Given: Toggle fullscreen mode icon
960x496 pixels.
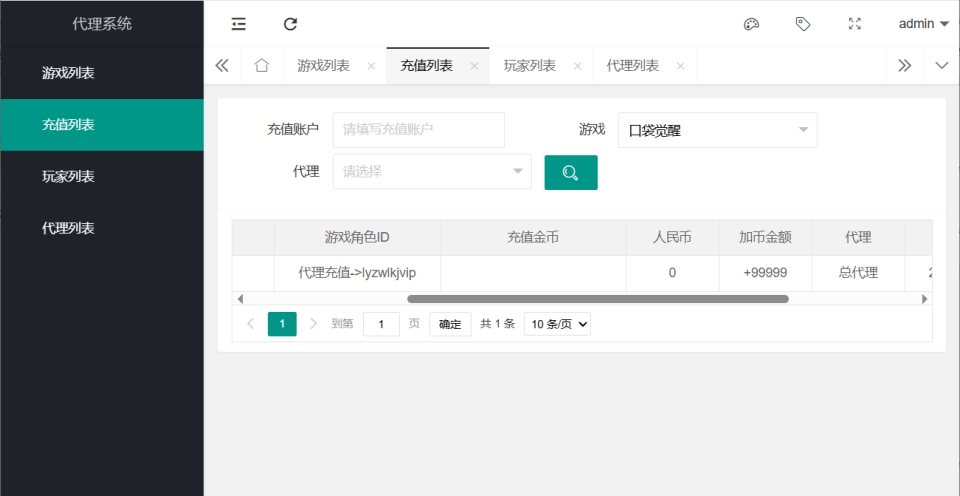Looking at the screenshot, I should tap(855, 24).
